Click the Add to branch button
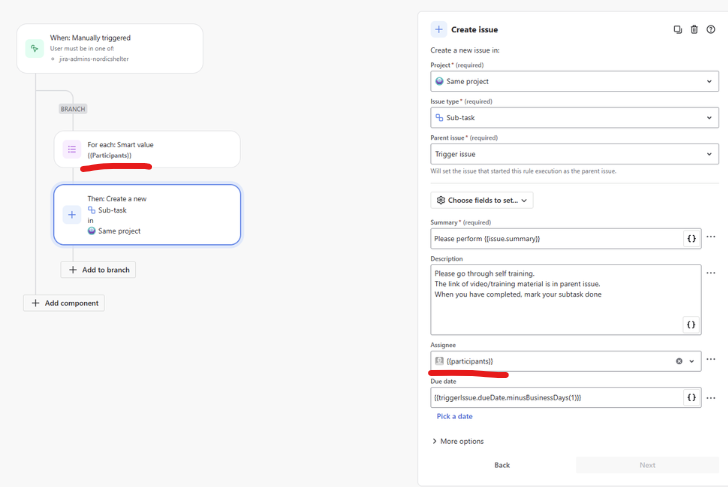Image resolution: width=728 pixels, height=487 pixels. [98, 270]
